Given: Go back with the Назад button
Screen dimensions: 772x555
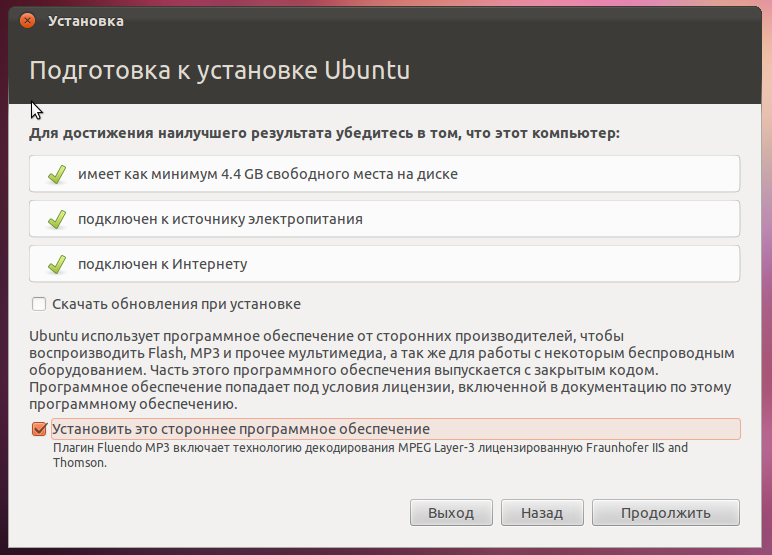Looking at the screenshot, I should (x=542, y=513).
